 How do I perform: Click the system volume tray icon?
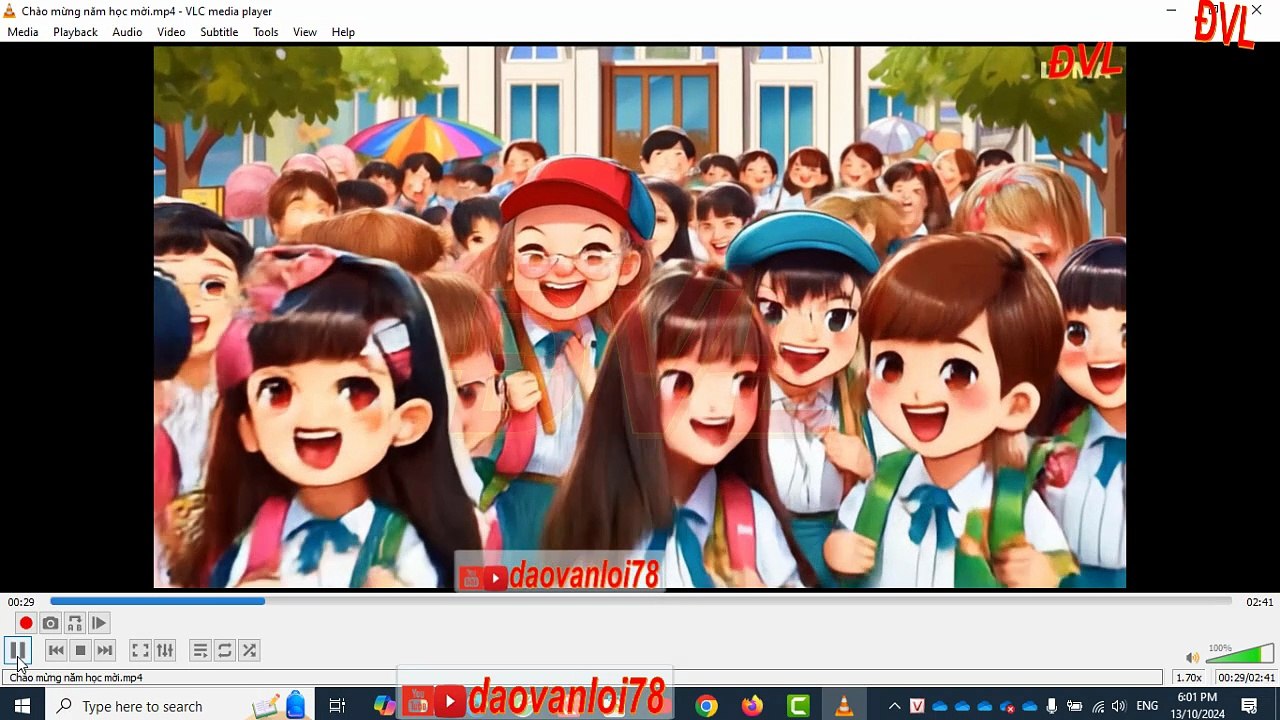point(1119,706)
